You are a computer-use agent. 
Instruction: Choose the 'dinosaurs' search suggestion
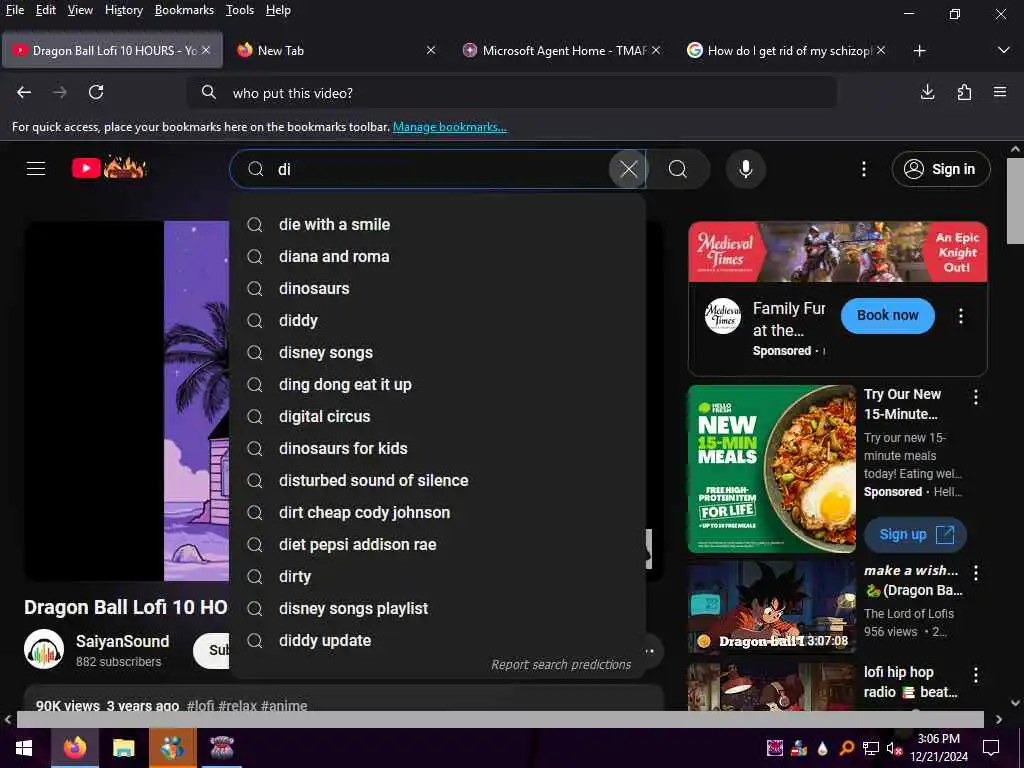[438, 289]
